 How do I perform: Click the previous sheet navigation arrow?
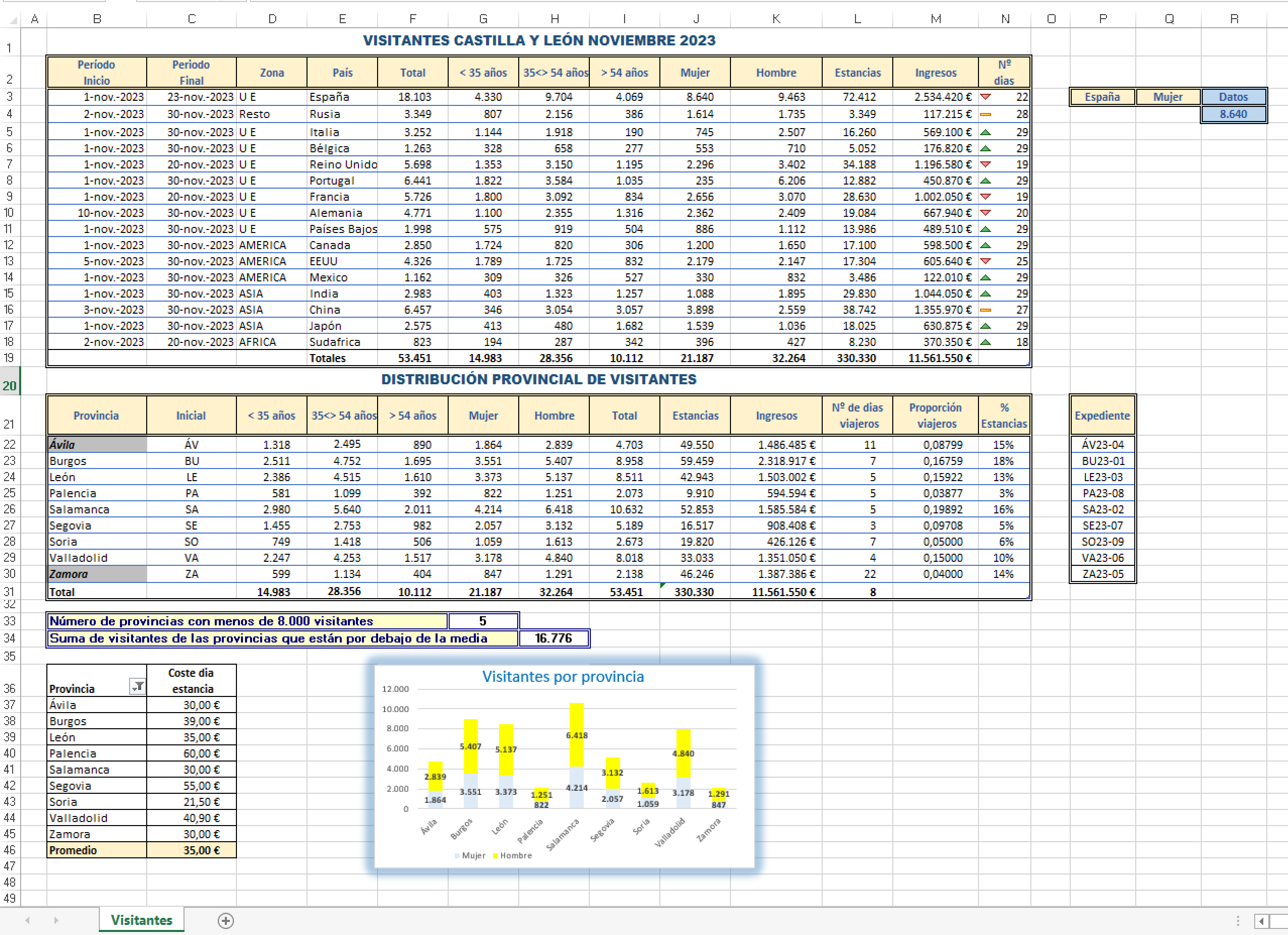pyautogui.click(x=27, y=920)
